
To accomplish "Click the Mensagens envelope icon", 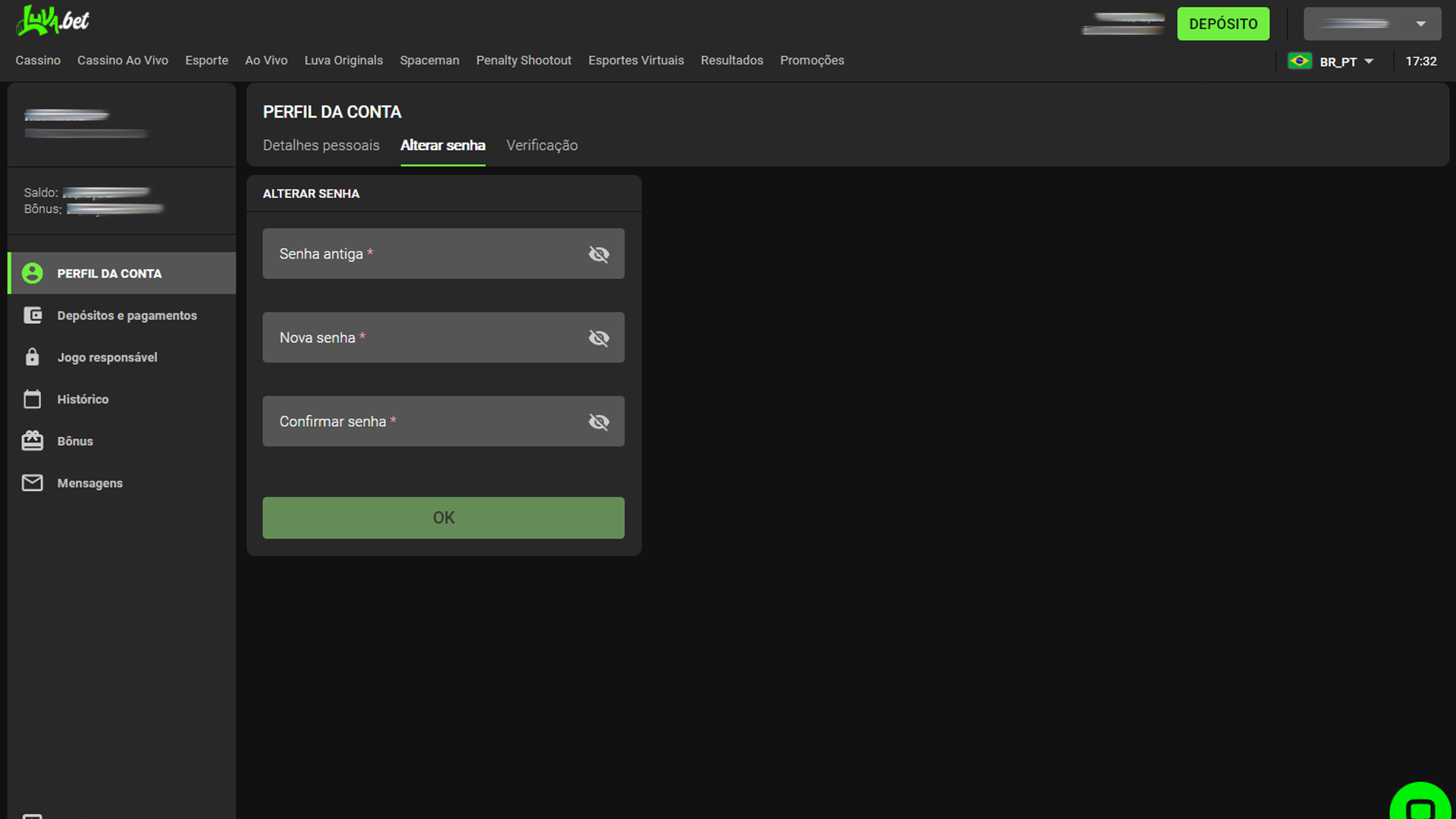I will coord(32,482).
